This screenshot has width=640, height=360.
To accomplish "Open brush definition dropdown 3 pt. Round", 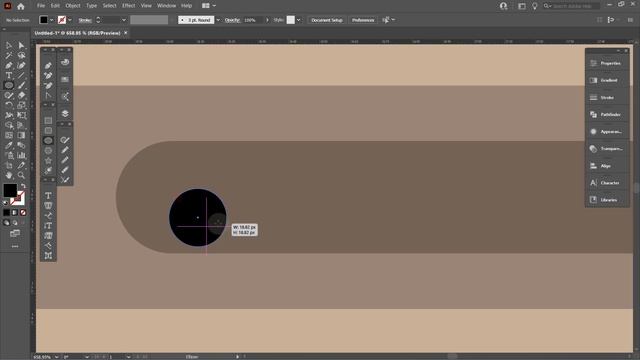I will [x=218, y=20].
